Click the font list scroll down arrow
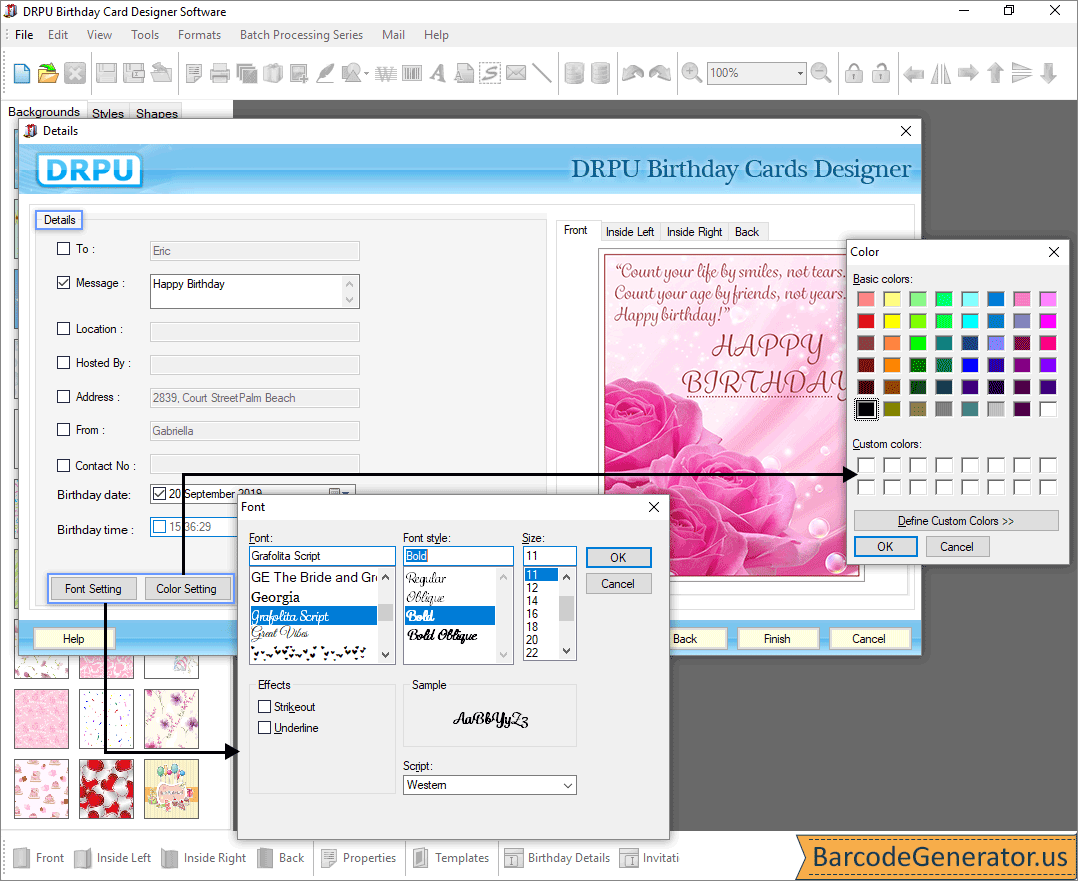Image resolution: width=1078 pixels, height=881 pixels. 386,654
